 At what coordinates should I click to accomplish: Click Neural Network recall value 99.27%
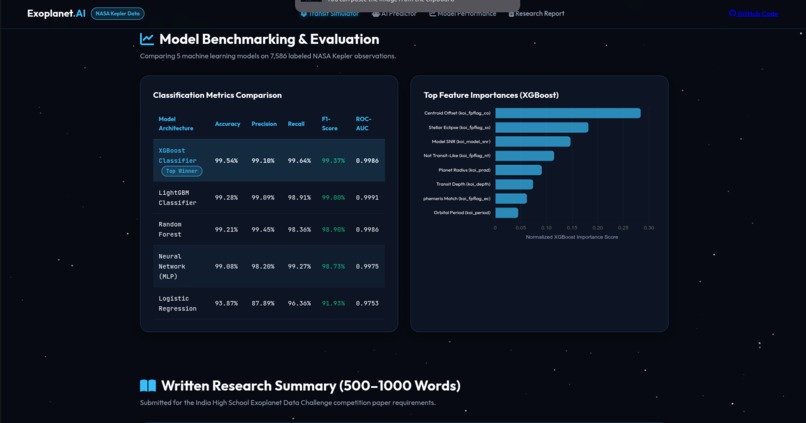[299, 267]
